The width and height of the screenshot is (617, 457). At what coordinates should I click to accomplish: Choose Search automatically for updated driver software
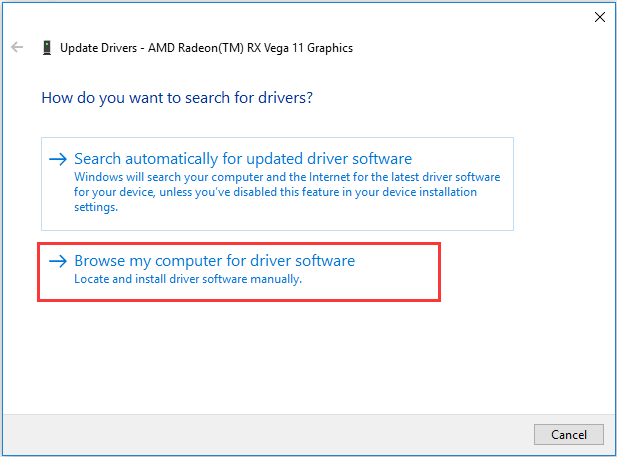pos(277,184)
